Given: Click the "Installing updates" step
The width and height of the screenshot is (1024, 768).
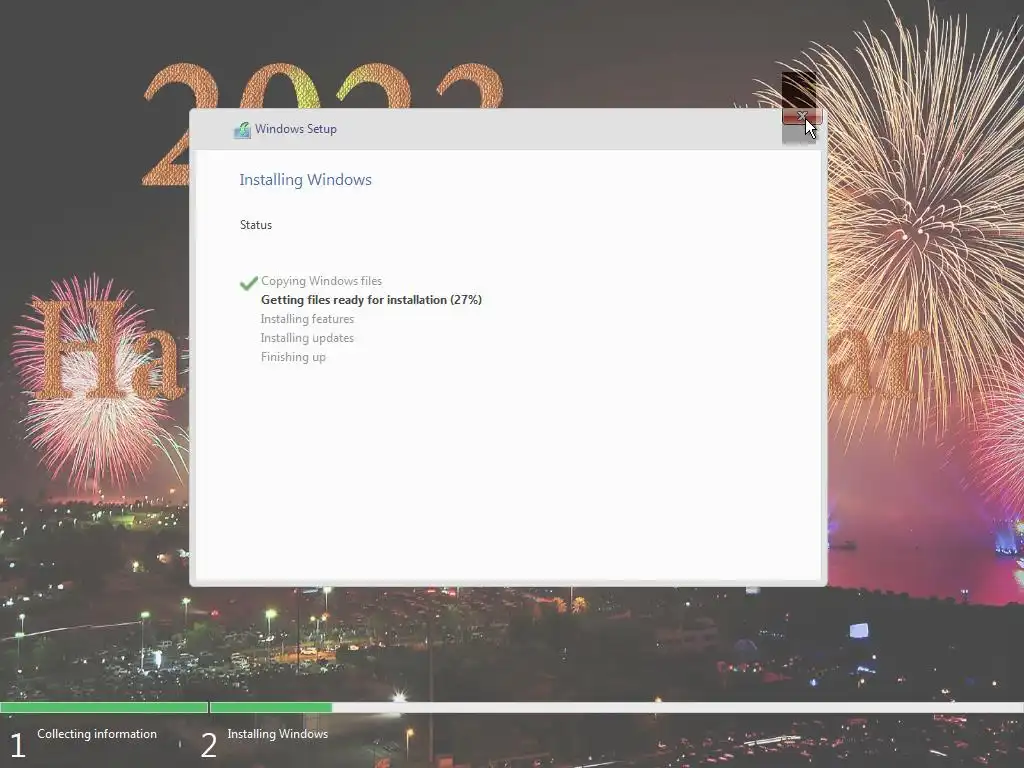Looking at the screenshot, I should pyautogui.click(x=307, y=338).
